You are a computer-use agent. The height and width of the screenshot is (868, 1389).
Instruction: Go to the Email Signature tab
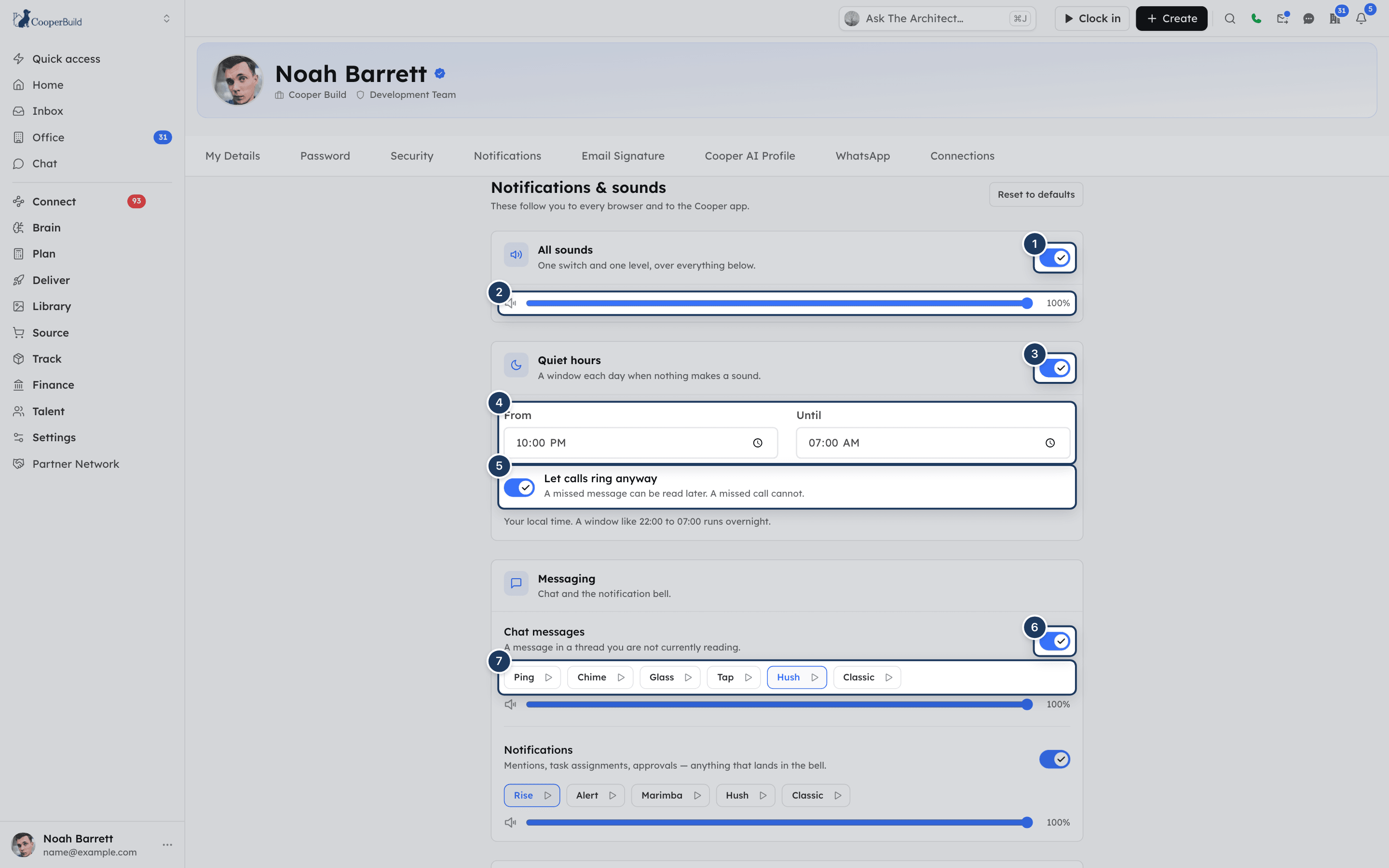623,156
